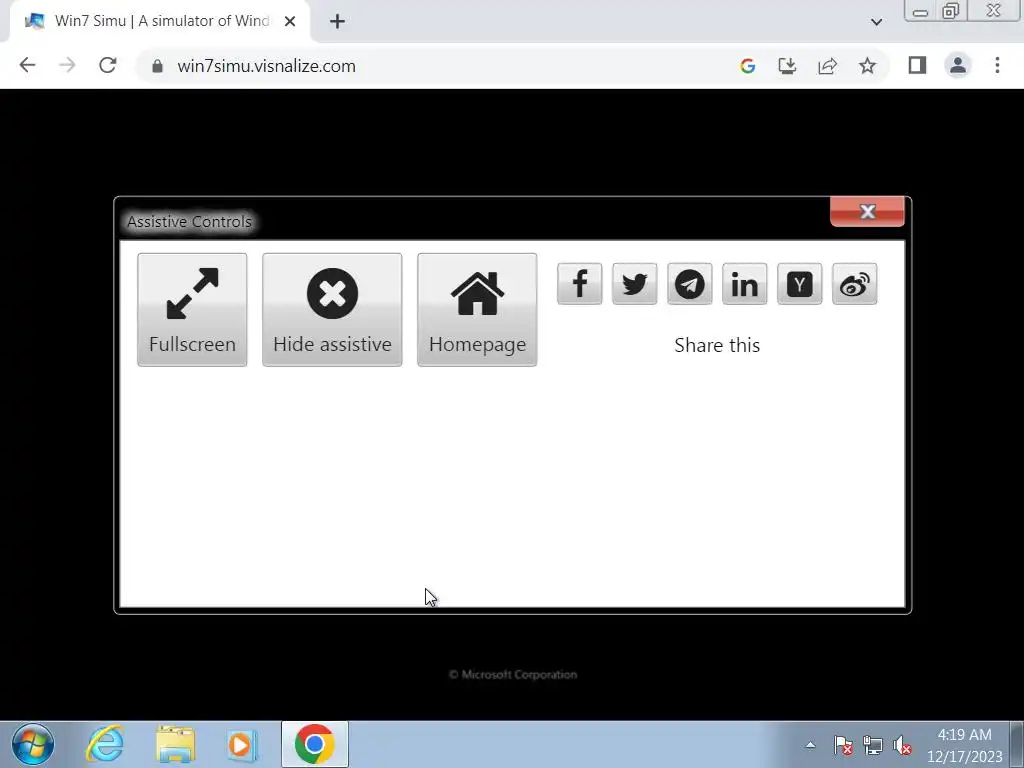Select the Win7 Simu tab
The width and height of the screenshot is (1024, 768).
[160, 22]
